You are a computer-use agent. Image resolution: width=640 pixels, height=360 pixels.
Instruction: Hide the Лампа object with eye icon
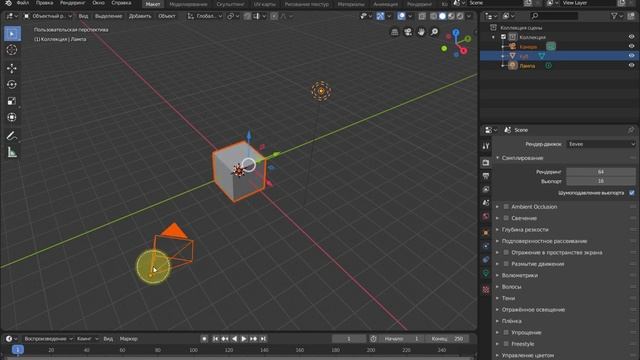631,65
